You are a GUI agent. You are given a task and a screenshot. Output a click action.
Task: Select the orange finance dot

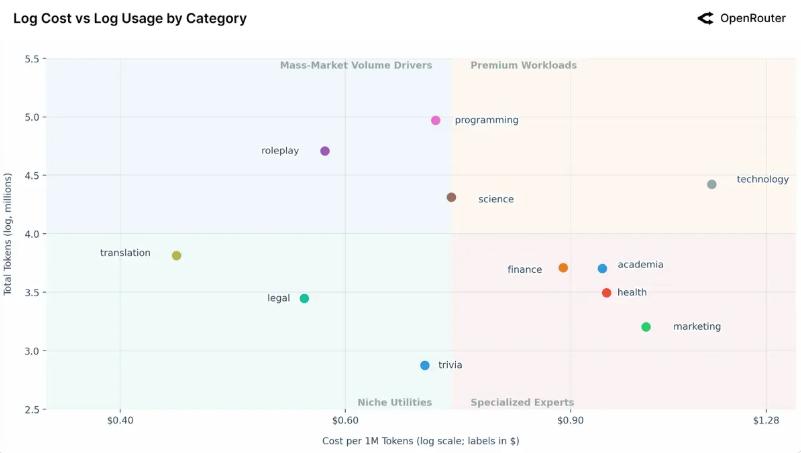click(564, 268)
